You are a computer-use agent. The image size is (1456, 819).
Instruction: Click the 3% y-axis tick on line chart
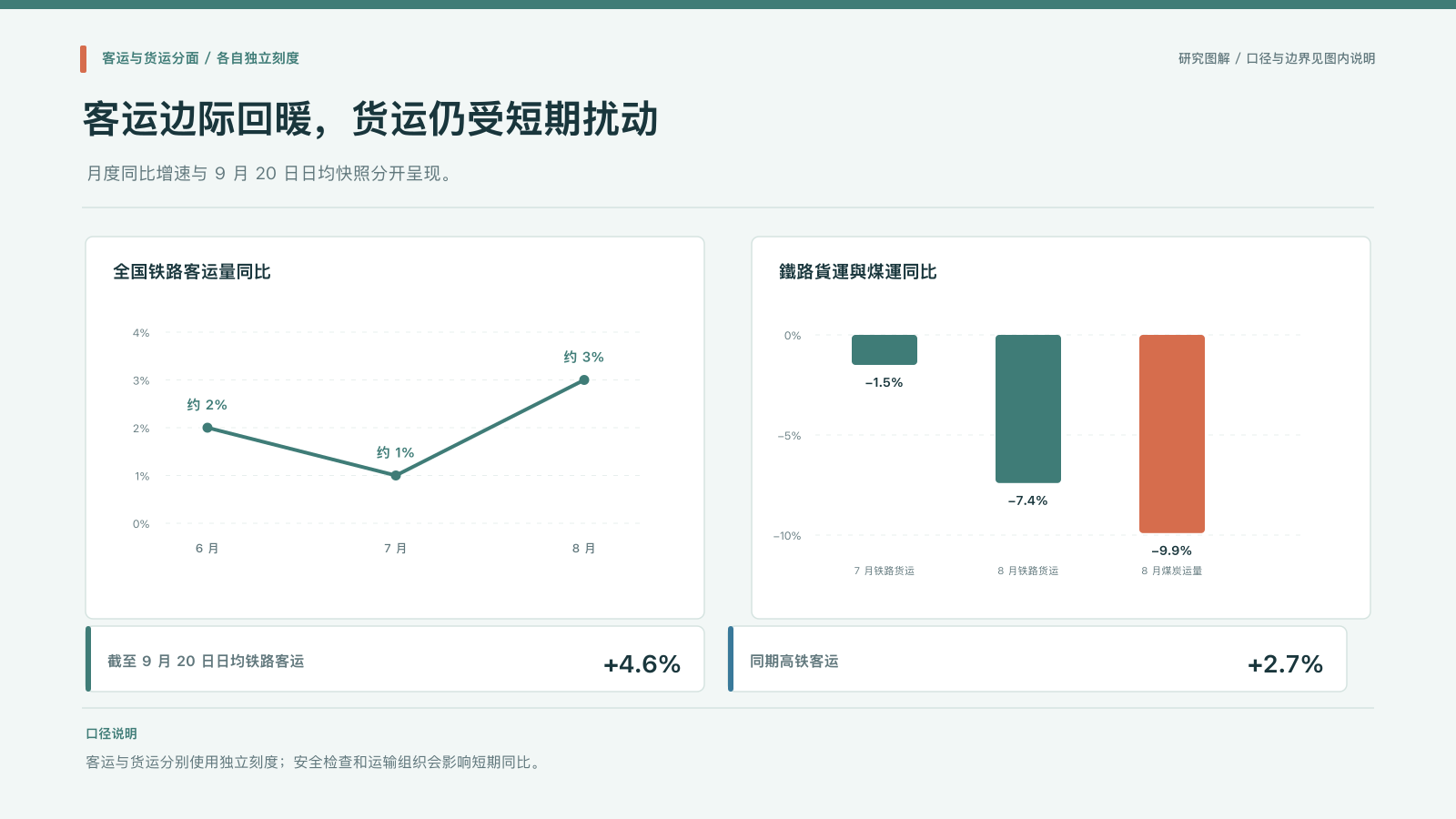(141, 380)
